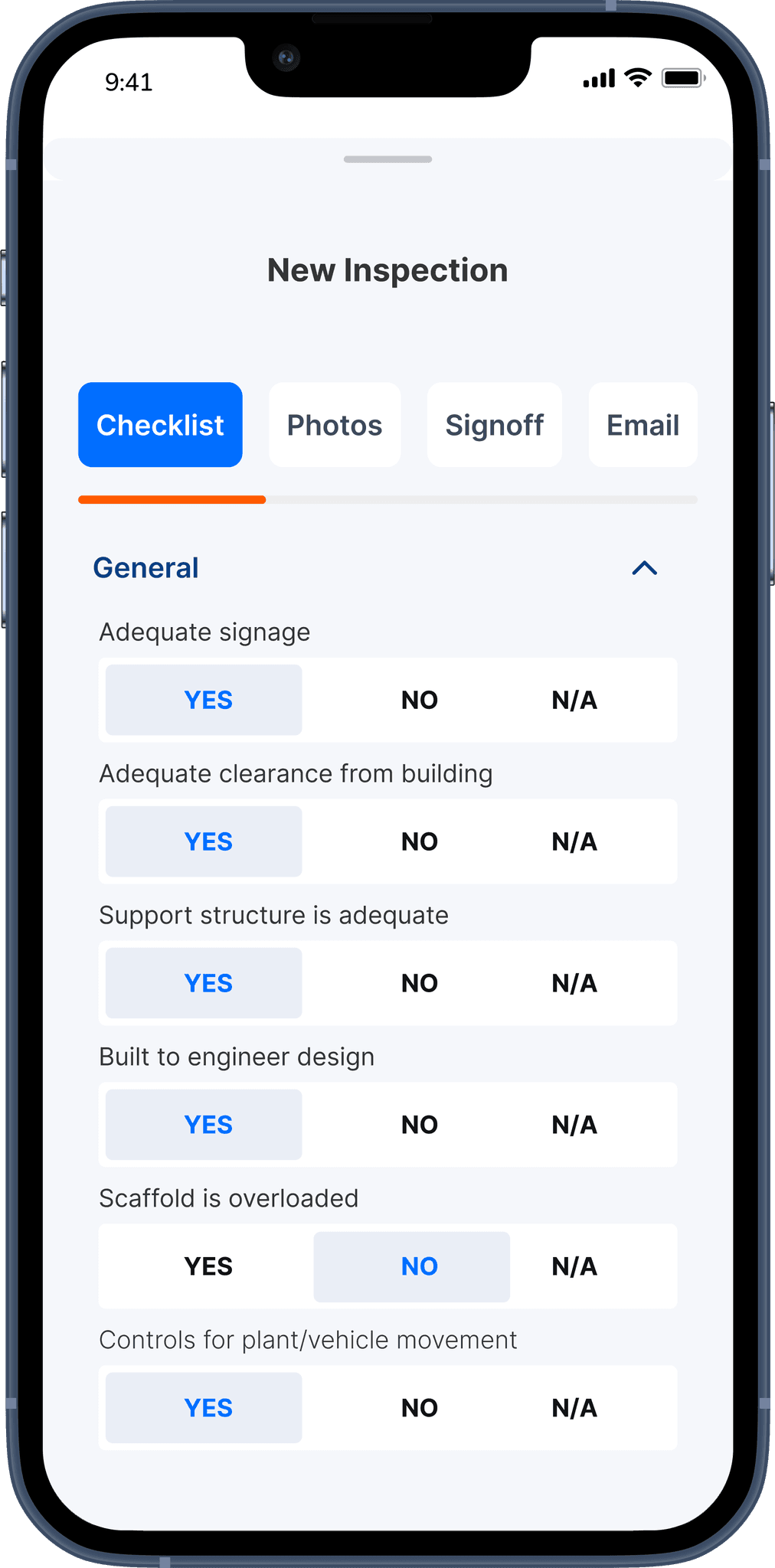
Task: Switch to the Photos tab
Action: pyautogui.click(x=335, y=424)
